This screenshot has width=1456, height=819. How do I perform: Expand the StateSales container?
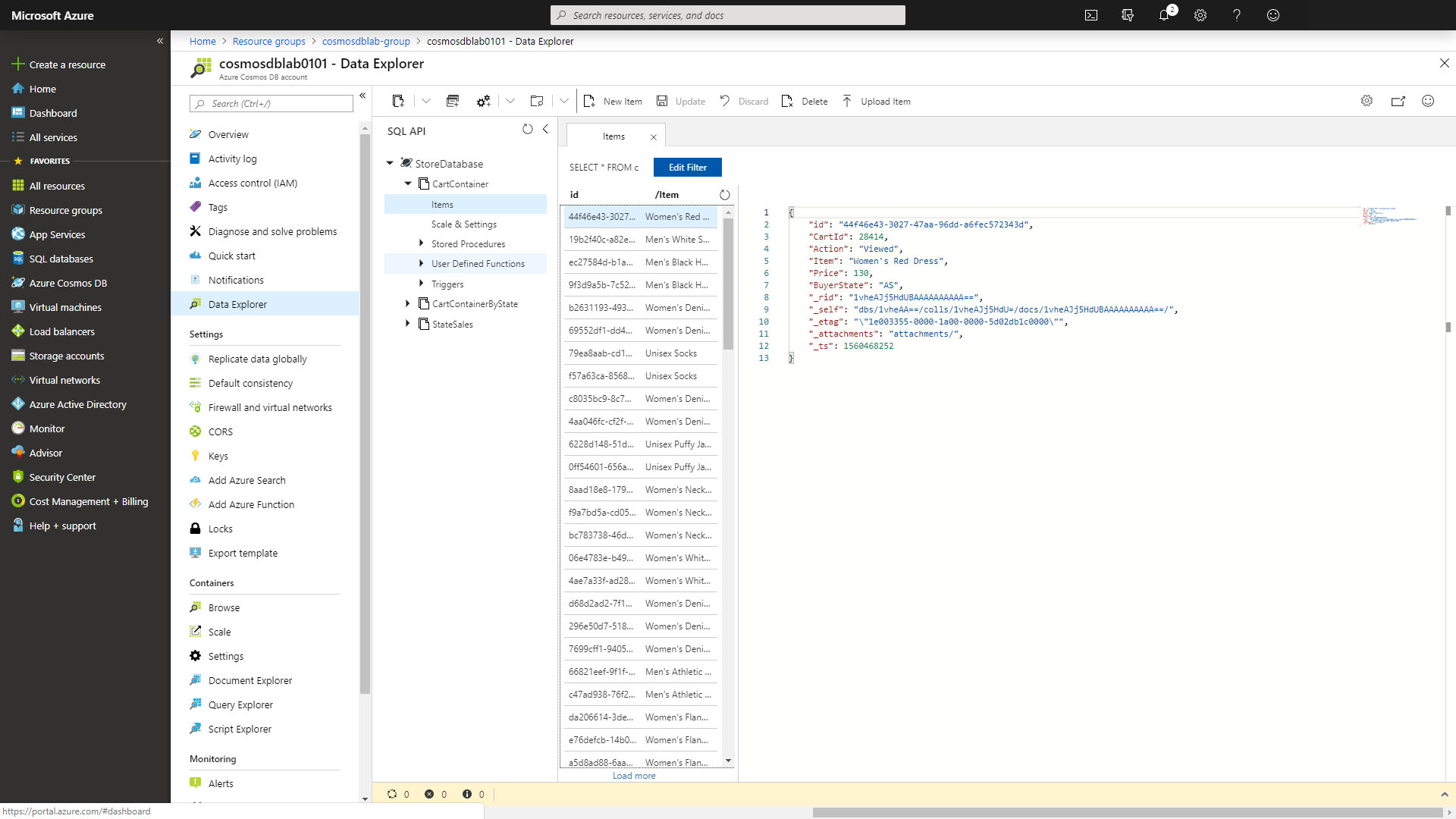tap(408, 324)
